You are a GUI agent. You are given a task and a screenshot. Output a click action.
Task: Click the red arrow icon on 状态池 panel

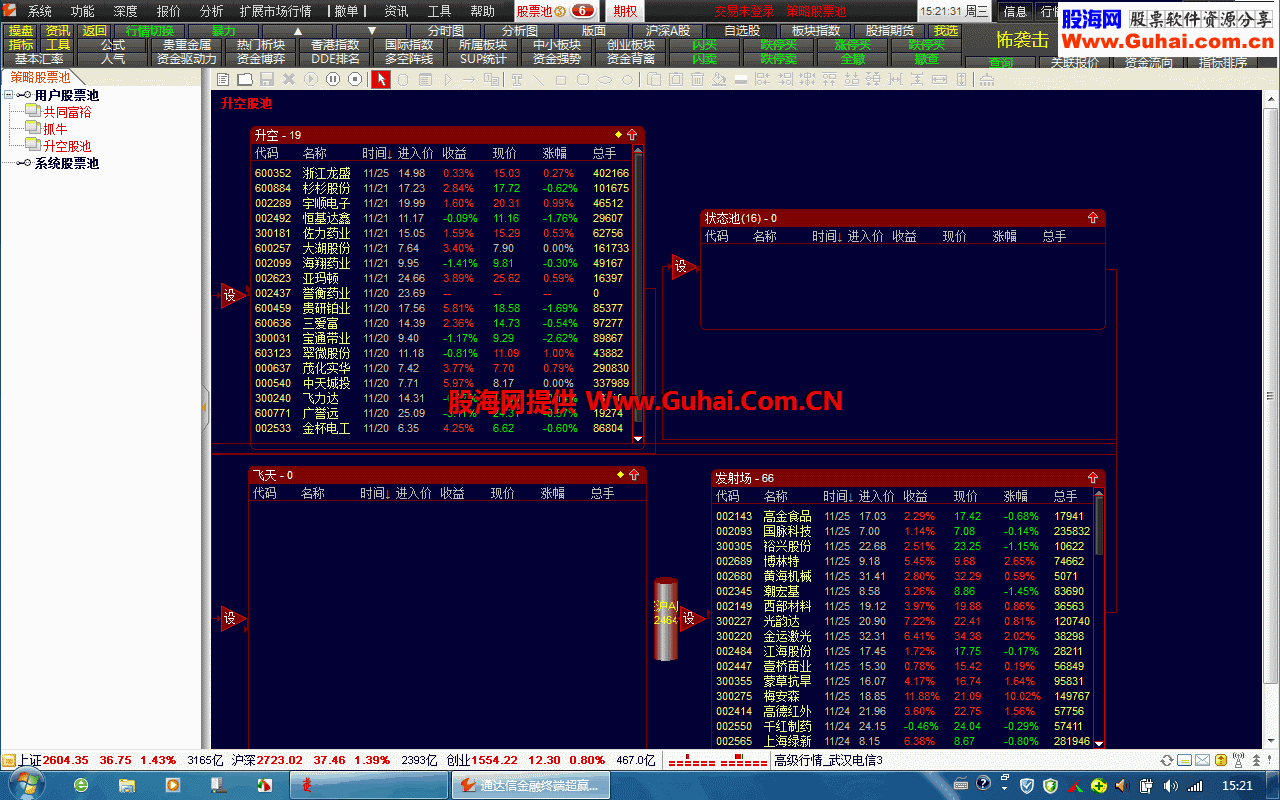pyautogui.click(x=1093, y=217)
